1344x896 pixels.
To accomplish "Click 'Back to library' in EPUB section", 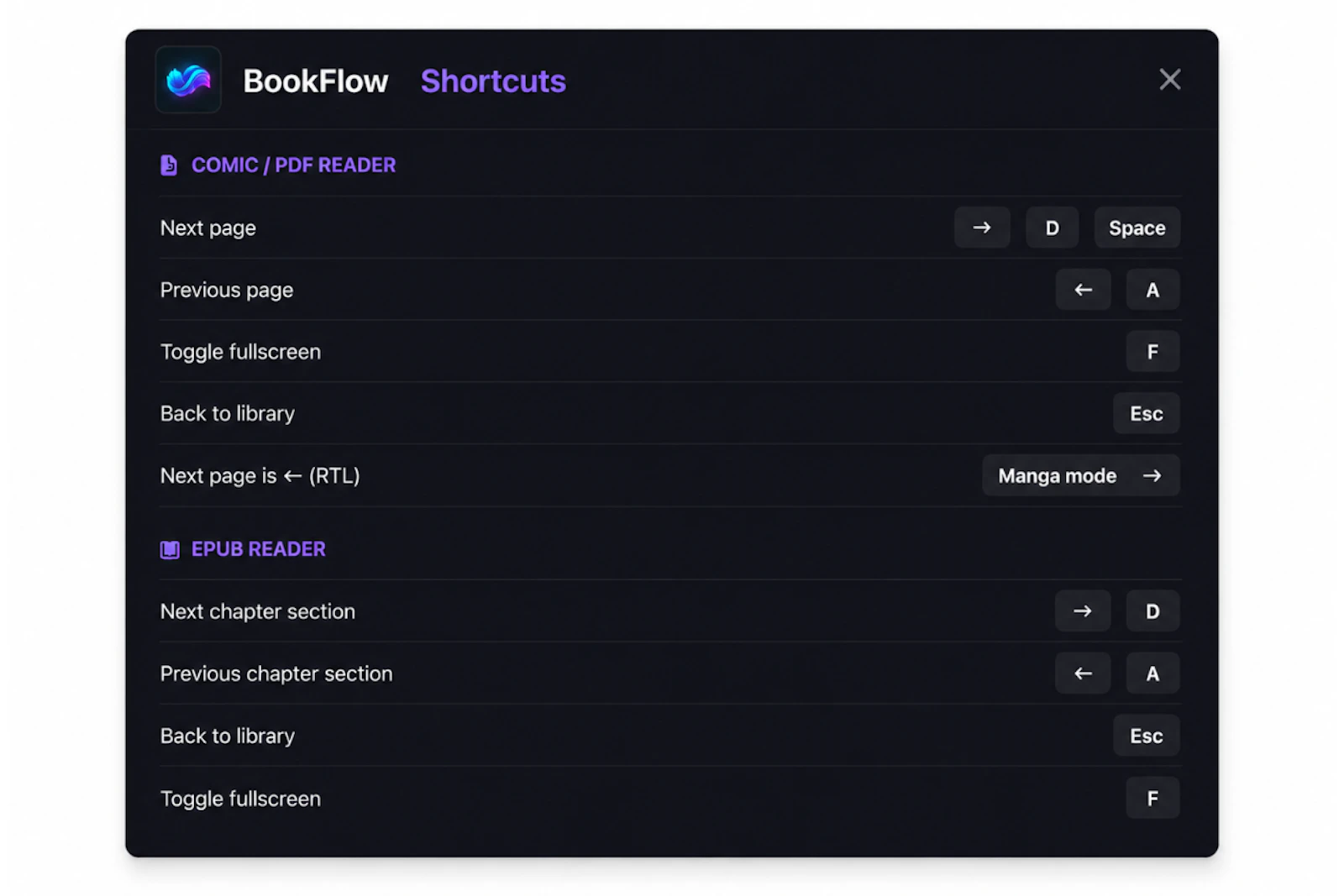I will (x=228, y=736).
